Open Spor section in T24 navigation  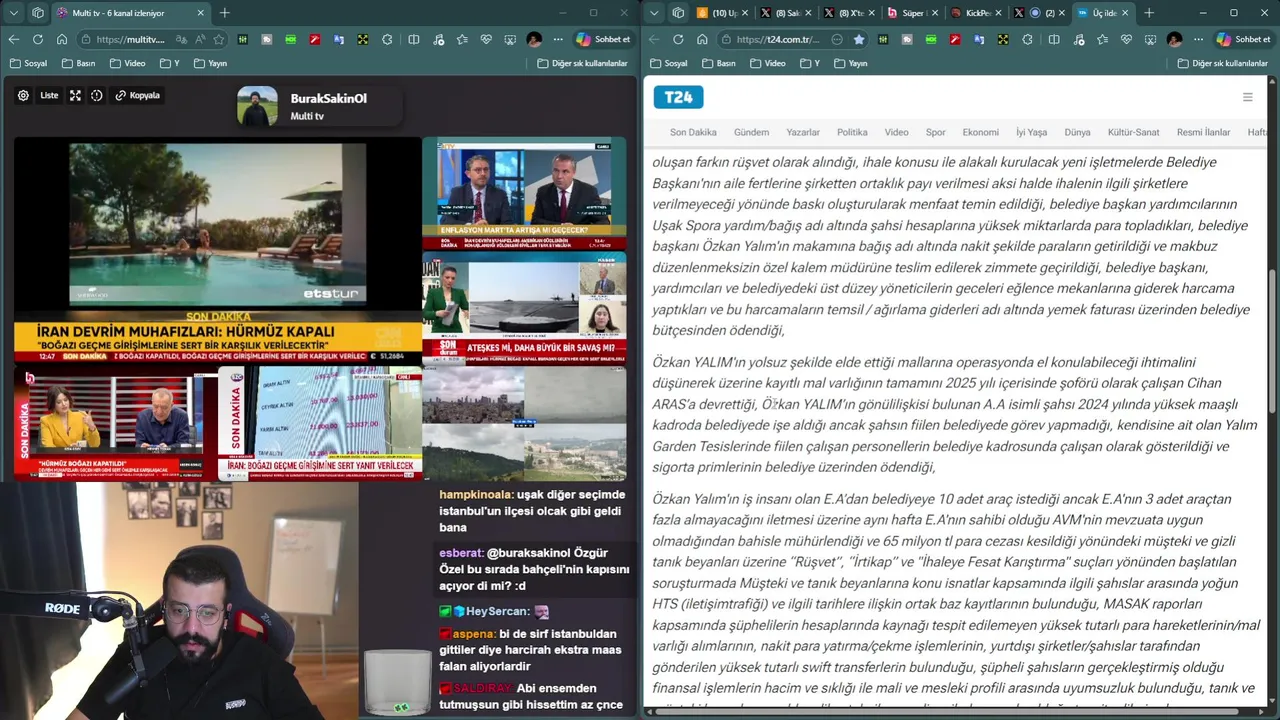pyautogui.click(x=935, y=132)
